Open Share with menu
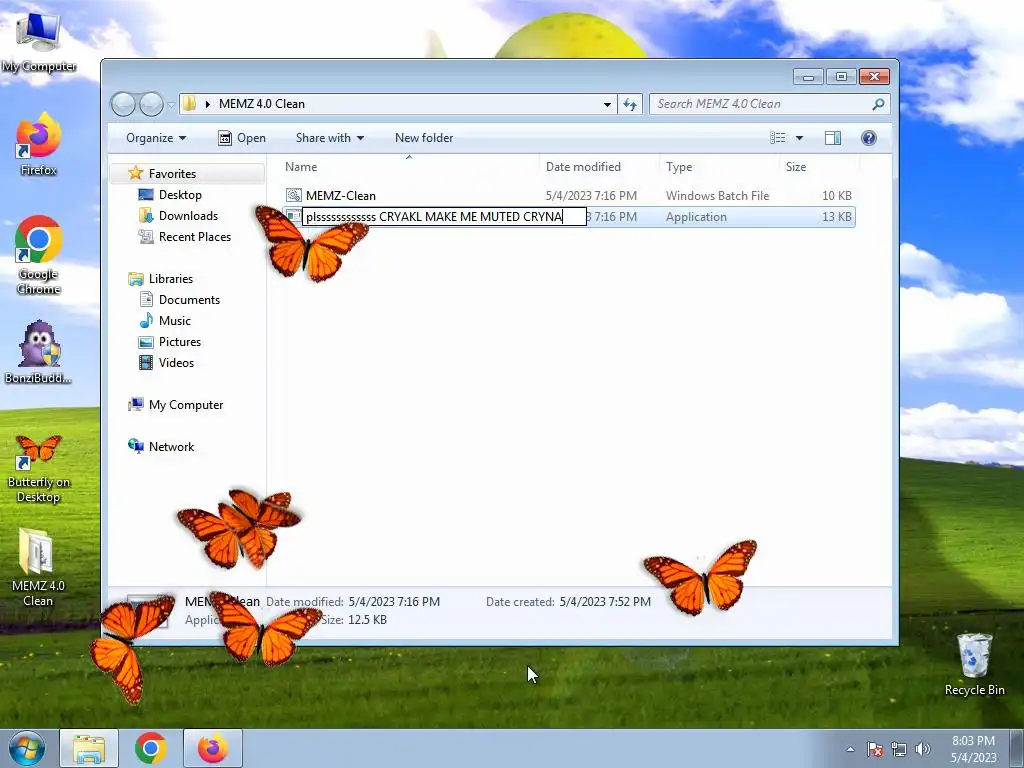Viewport: 1024px width, 768px height. click(x=330, y=138)
